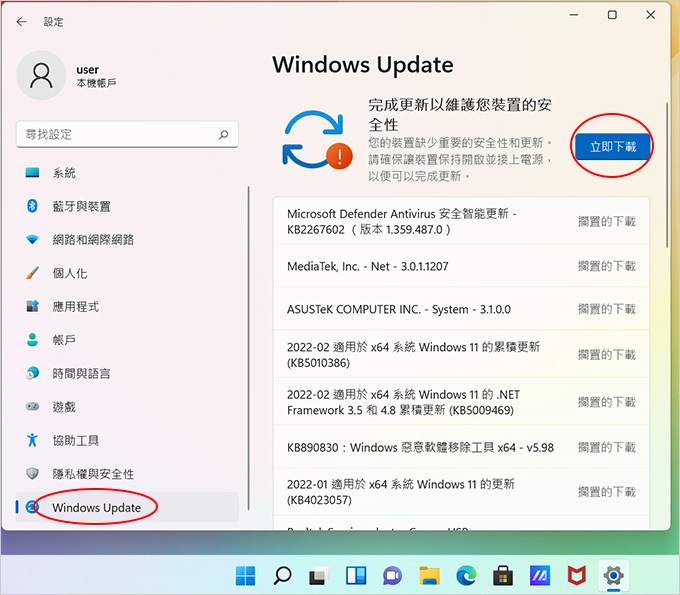This screenshot has width=680, height=595.
Task: Select 遊戲 in the sidebar
Action: (x=127, y=406)
